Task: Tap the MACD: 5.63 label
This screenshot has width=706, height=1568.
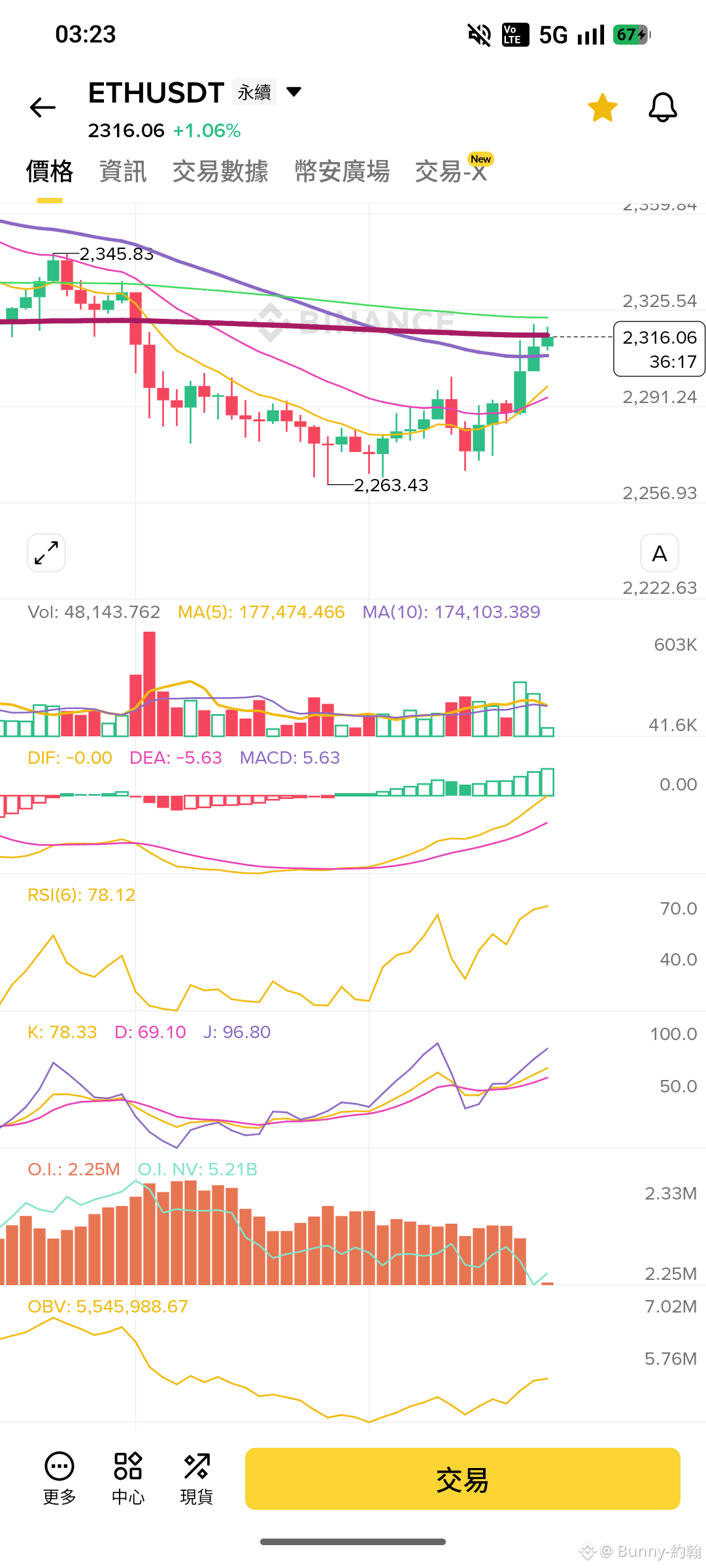Action: (290, 758)
